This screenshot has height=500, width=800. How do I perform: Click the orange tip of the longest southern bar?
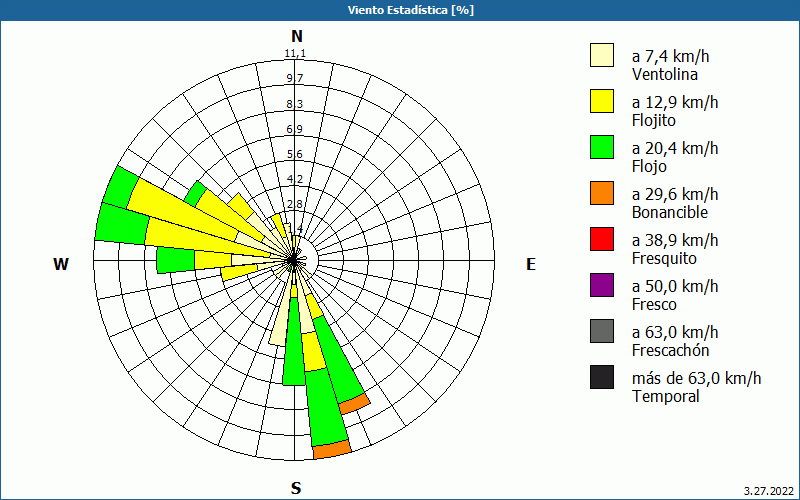[332, 449]
